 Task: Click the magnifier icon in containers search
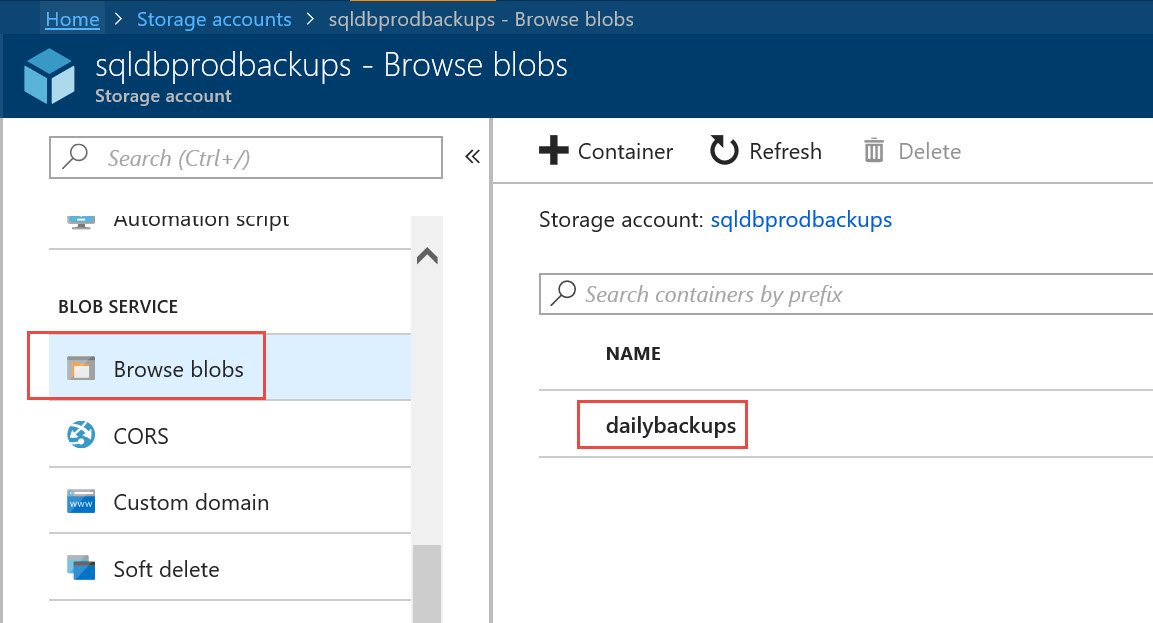(563, 293)
